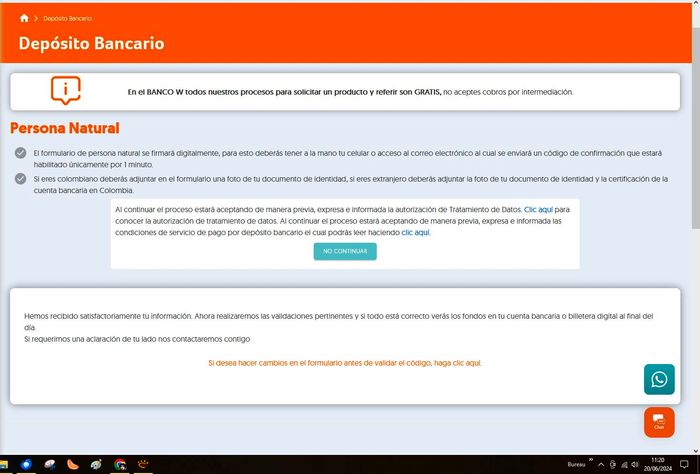The height and width of the screenshot is (474, 700).
Task: Expand the Bureau toolbar double chevron
Action: pos(591,461)
